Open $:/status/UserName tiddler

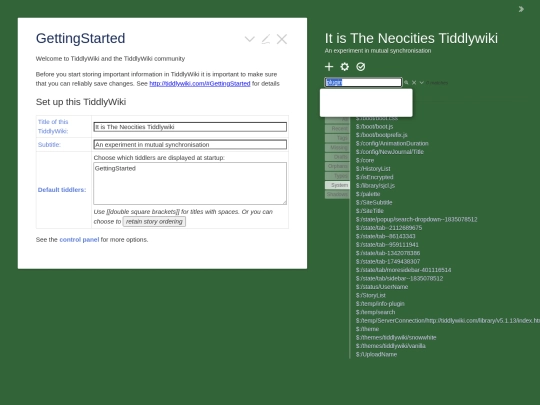click(x=382, y=287)
